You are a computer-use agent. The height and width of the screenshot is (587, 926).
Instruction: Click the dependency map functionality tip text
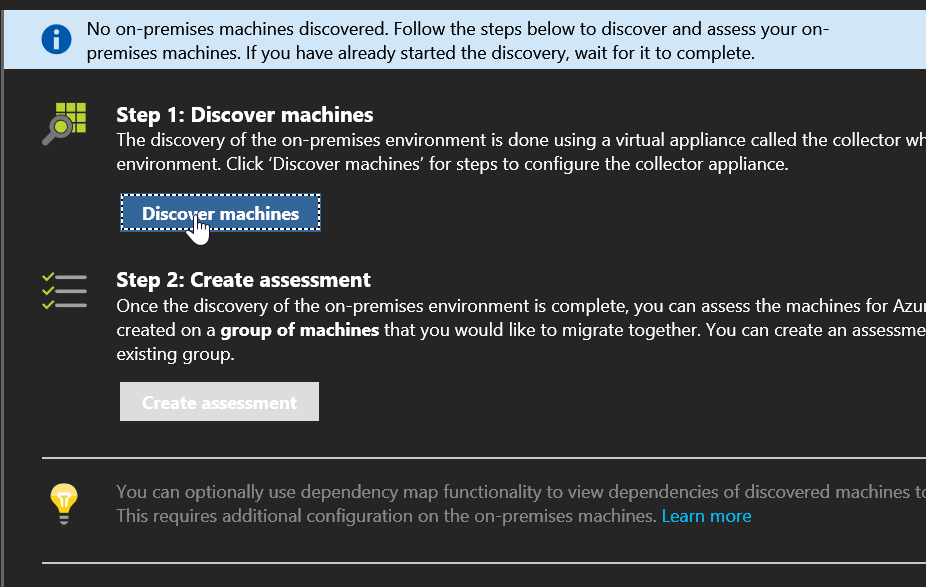(x=500, y=491)
